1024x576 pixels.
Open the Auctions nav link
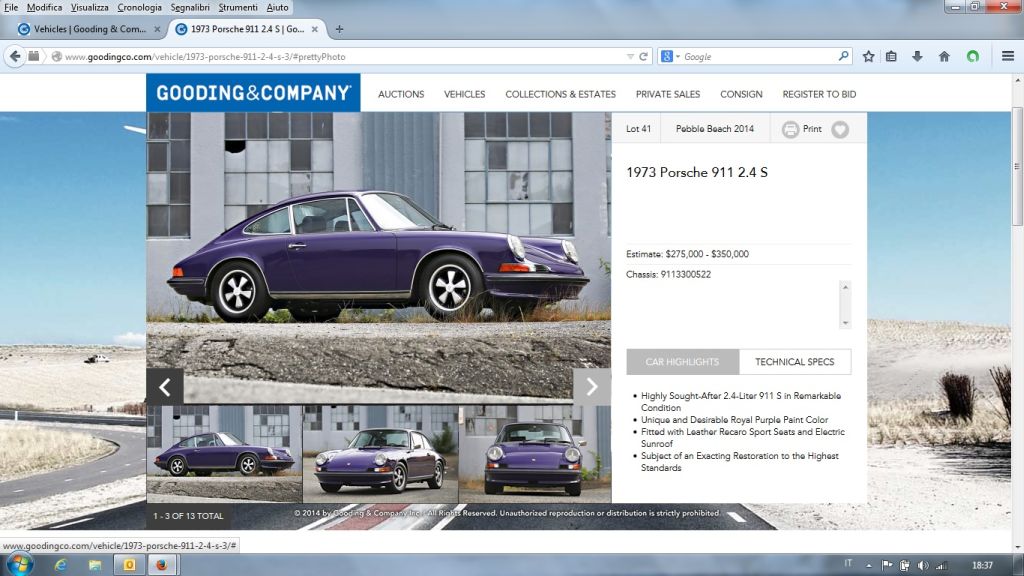pyautogui.click(x=401, y=94)
